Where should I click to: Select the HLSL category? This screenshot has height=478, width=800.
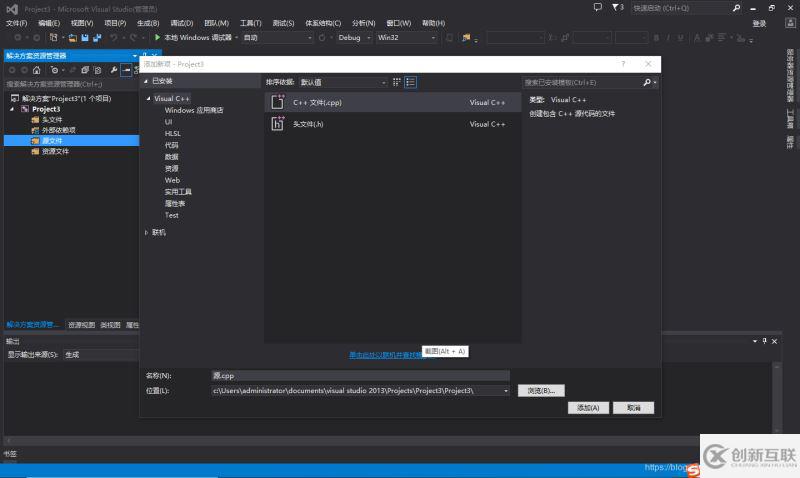point(172,134)
